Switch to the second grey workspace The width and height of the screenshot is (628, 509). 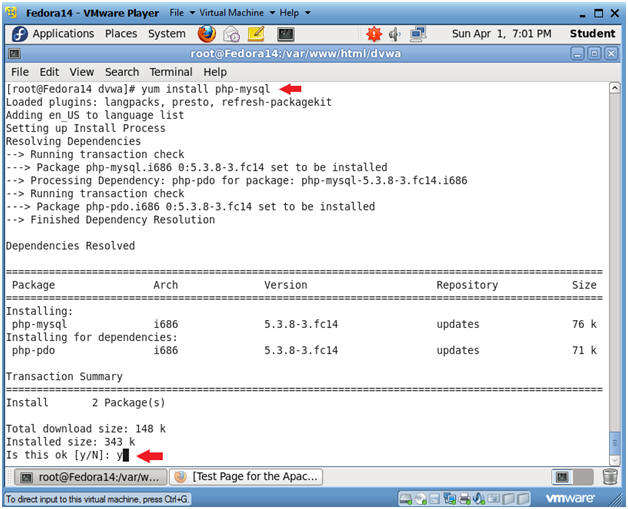tap(583, 477)
